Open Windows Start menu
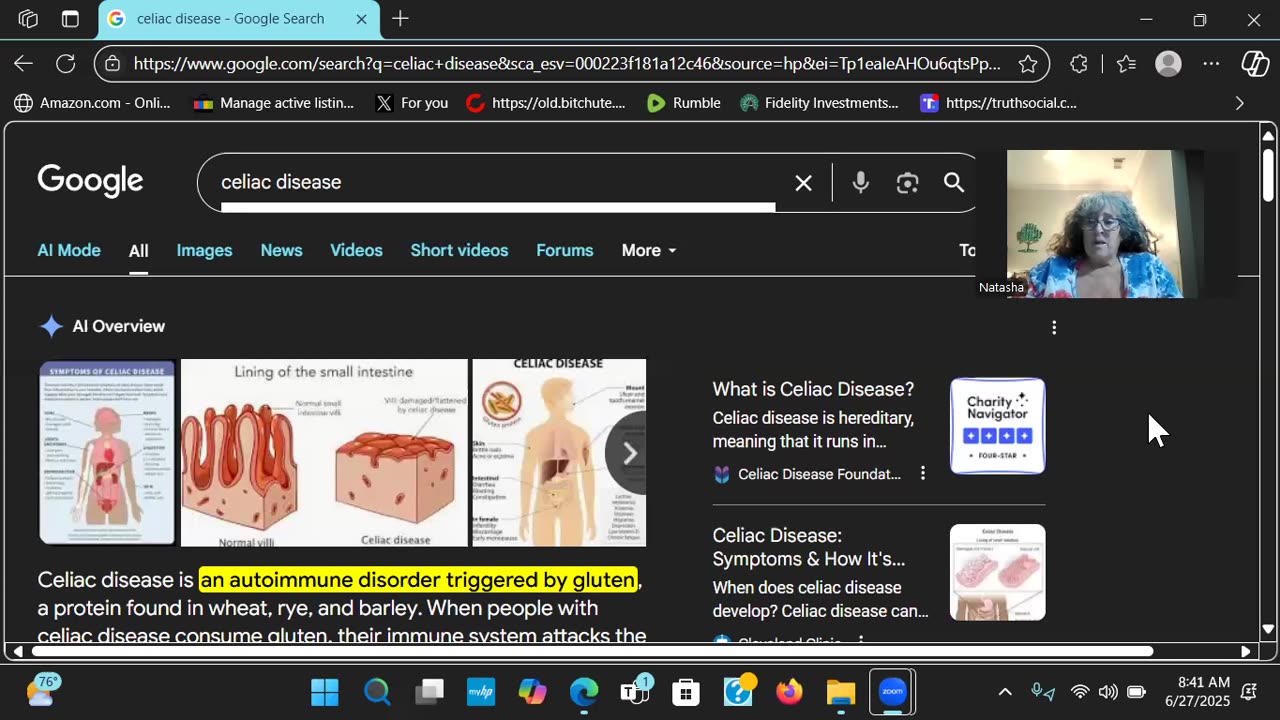Image resolution: width=1280 pixels, height=720 pixels. coord(325,692)
